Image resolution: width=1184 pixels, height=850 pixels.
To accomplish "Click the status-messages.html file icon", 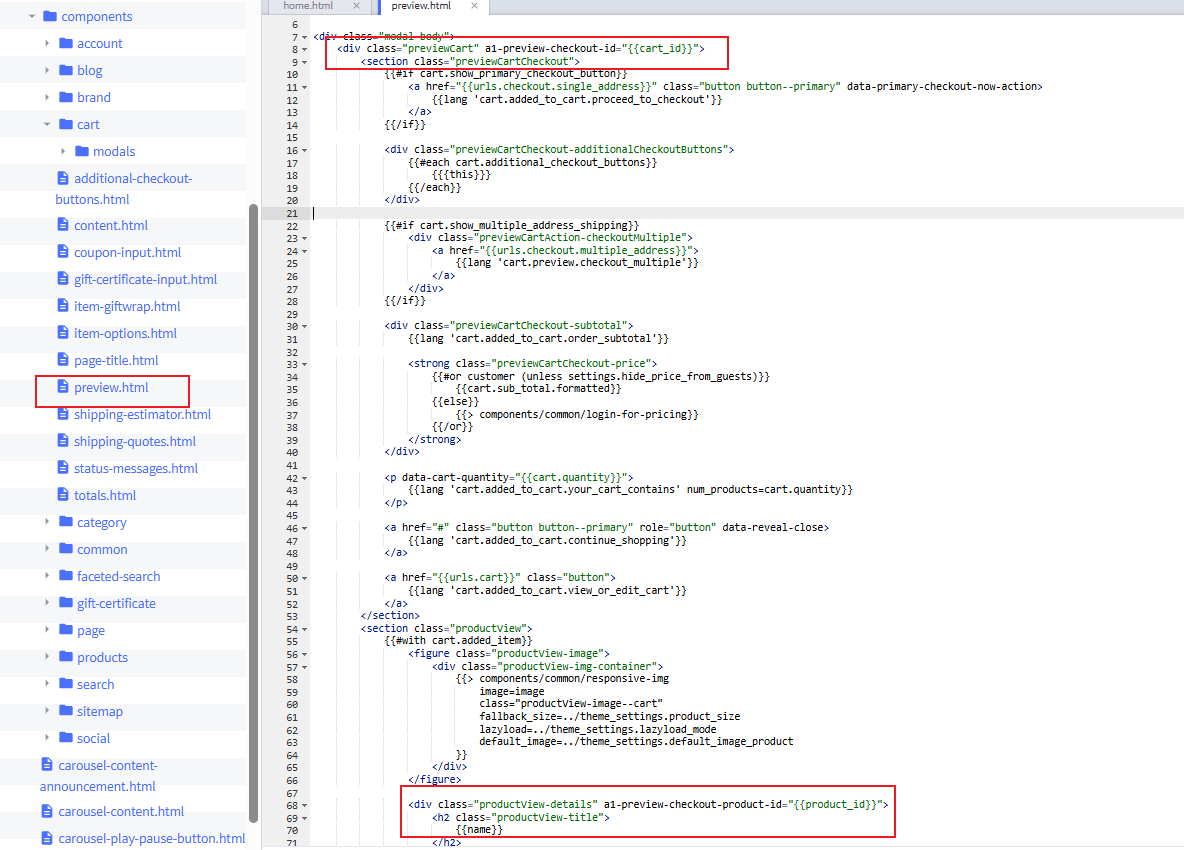I will [x=63, y=468].
